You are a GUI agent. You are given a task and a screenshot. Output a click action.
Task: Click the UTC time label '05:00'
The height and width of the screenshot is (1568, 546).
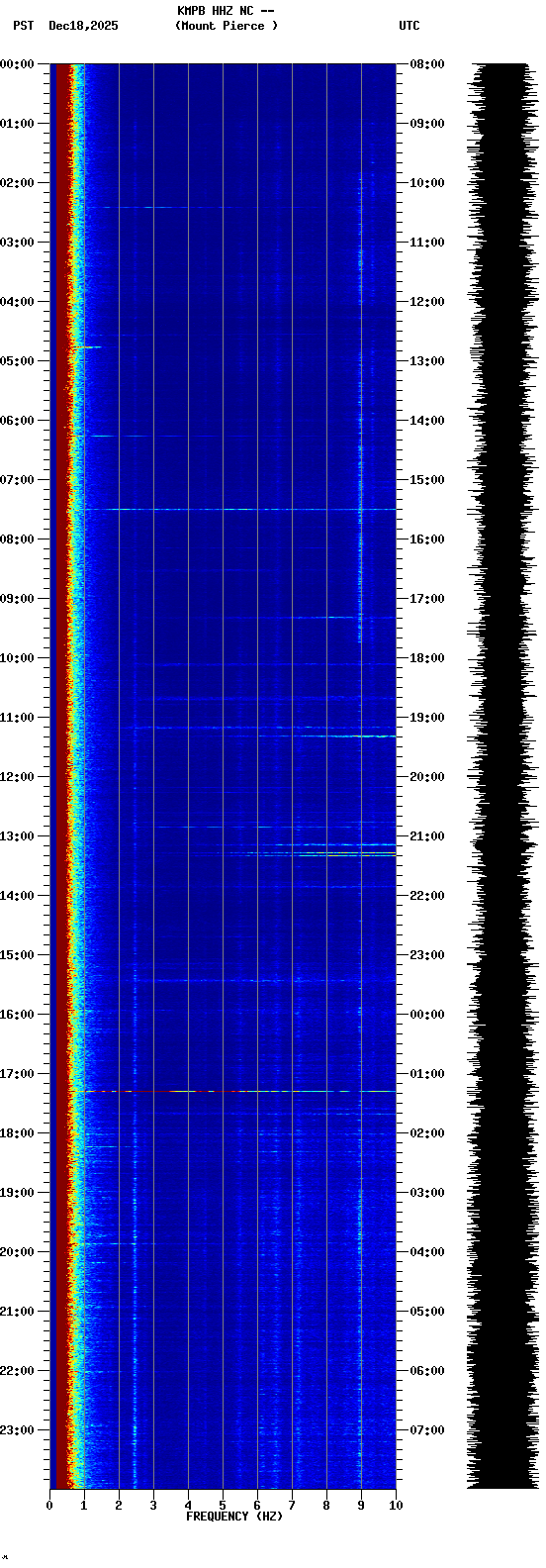427,1312
